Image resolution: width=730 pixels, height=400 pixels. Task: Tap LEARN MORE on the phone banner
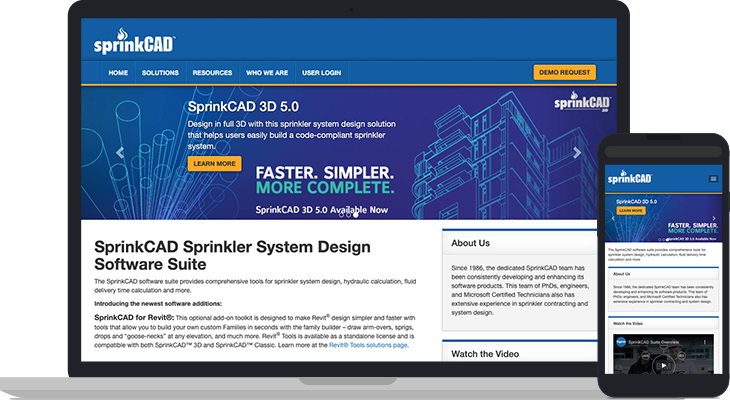click(631, 210)
